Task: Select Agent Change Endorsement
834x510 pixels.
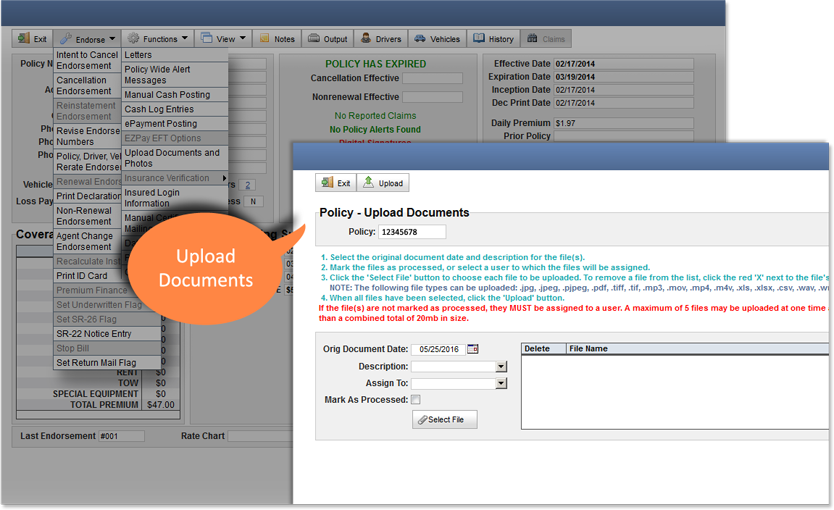Action: tap(88, 241)
